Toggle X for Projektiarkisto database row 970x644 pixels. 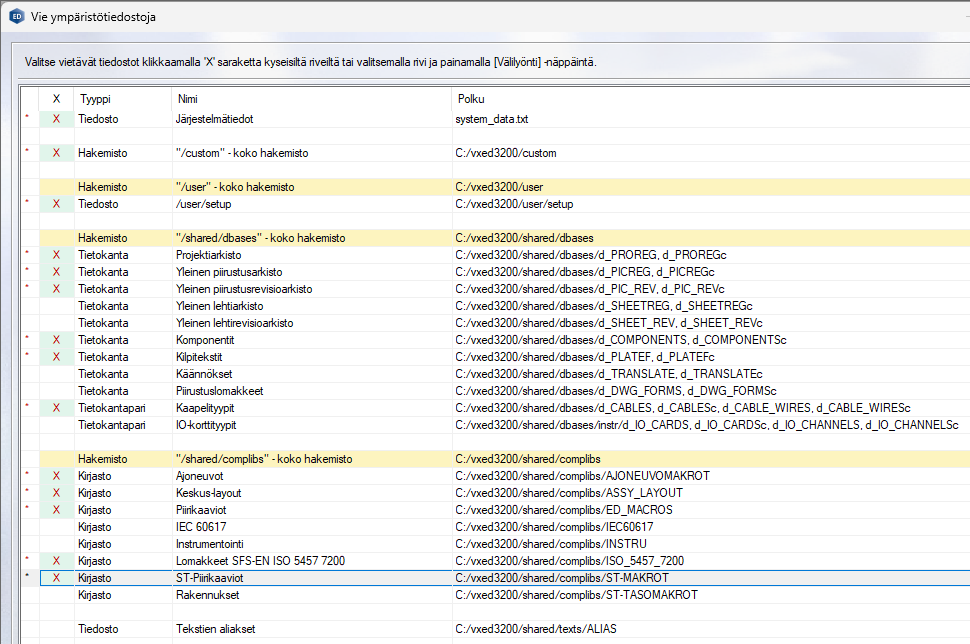click(x=57, y=255)
